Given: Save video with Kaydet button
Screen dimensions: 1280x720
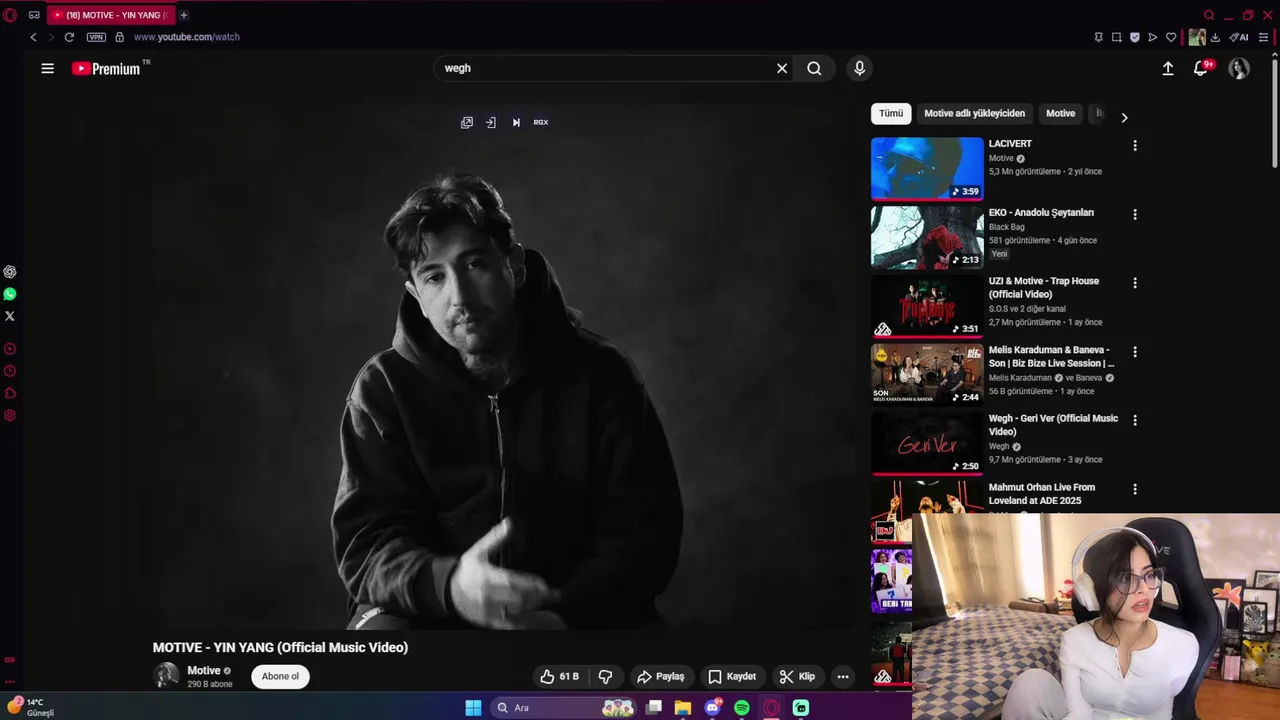Looking at the screenshot, I should (x=732, y=677).
